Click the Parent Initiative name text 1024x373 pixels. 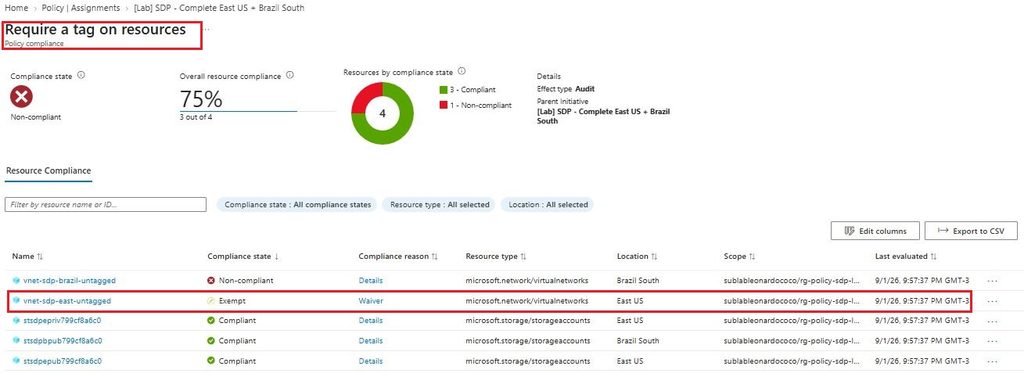click(x=603, y=116)
